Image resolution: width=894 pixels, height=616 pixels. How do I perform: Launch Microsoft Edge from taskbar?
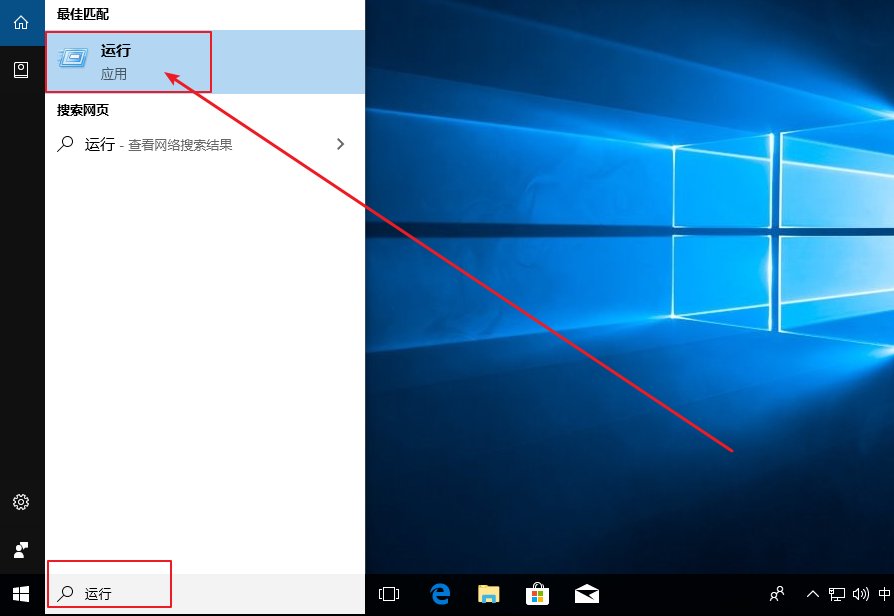pos(440,594)
